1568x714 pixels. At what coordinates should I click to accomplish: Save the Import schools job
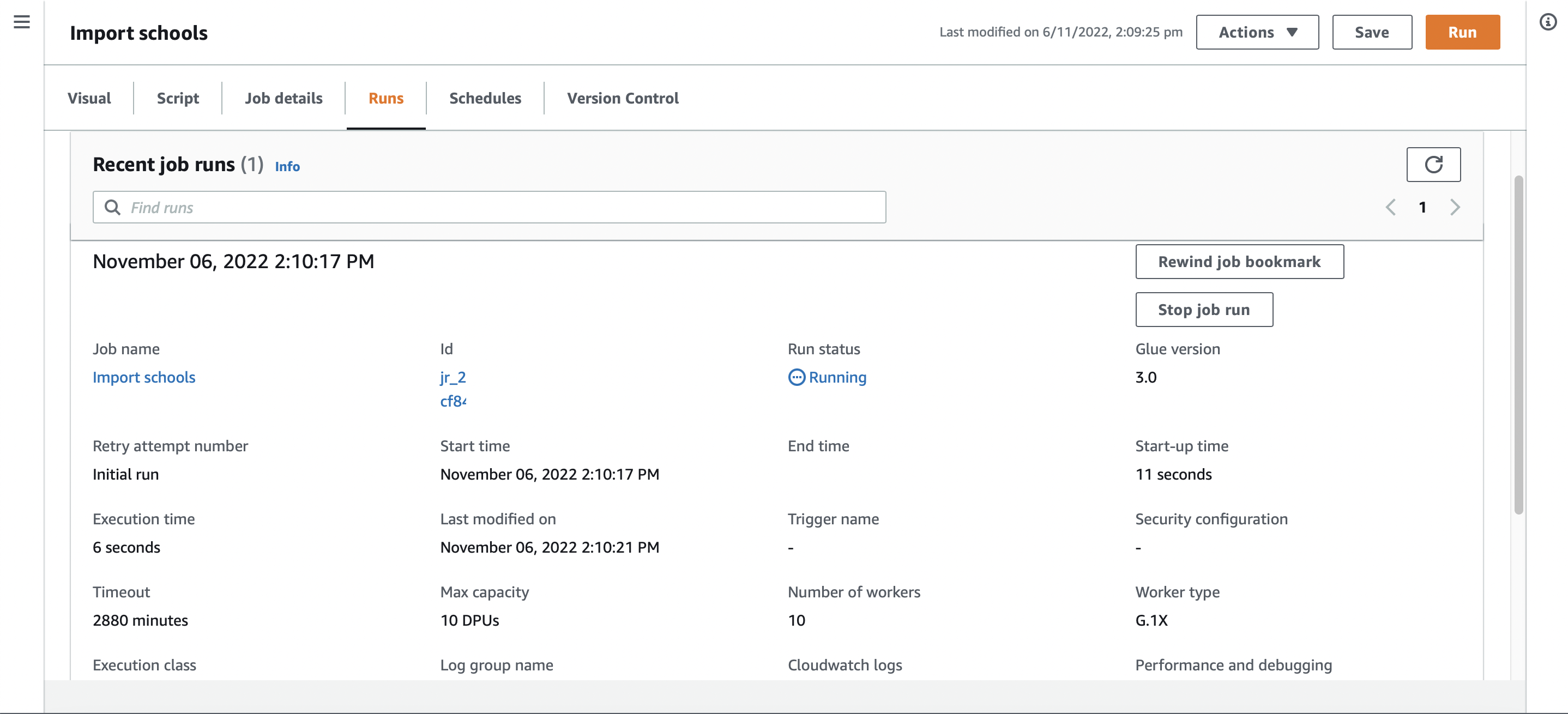[x=1372, y=32]
